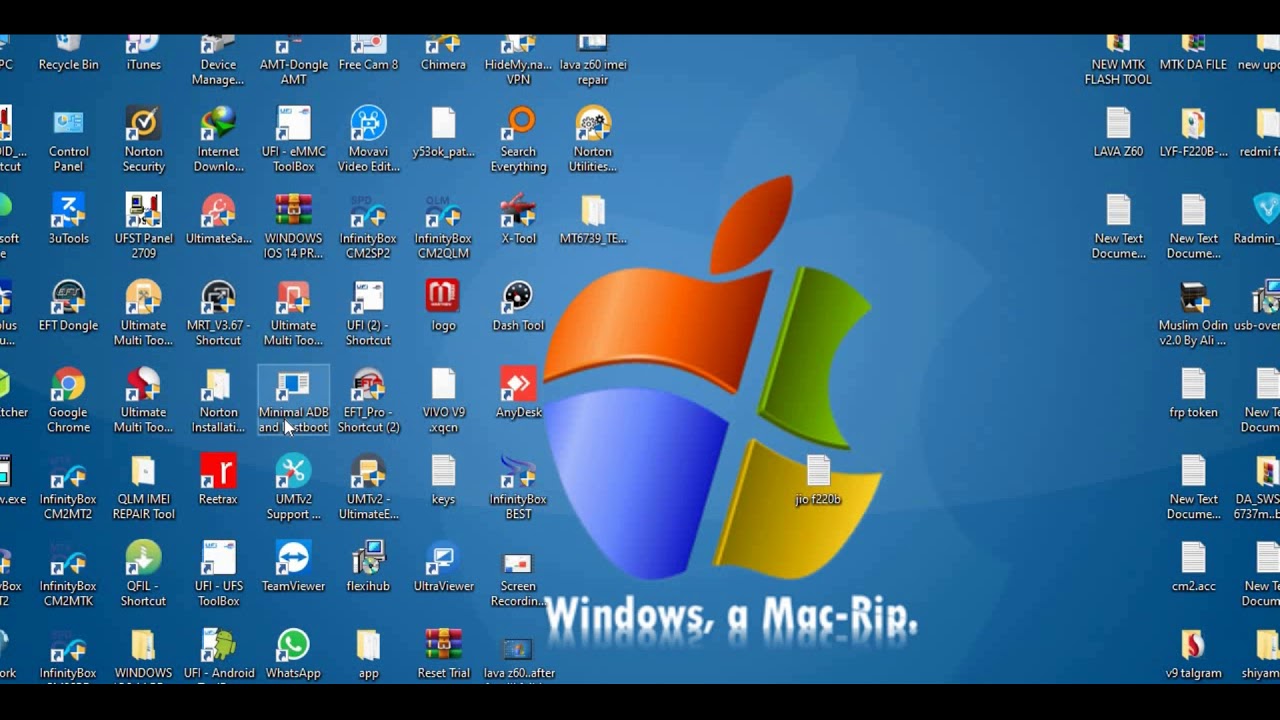Launch UFI - UFS ToolBox
1280x720 pixels.
(218, 575)
